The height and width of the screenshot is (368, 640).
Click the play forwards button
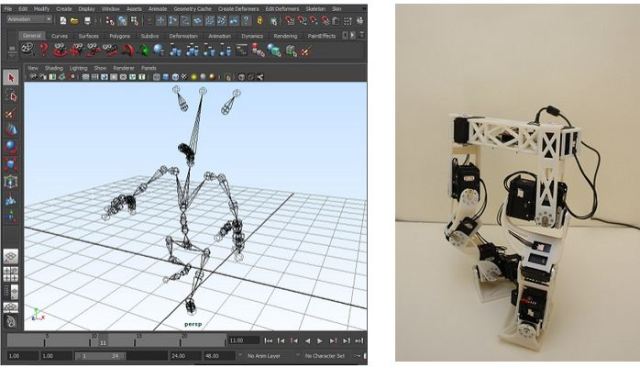320,341
